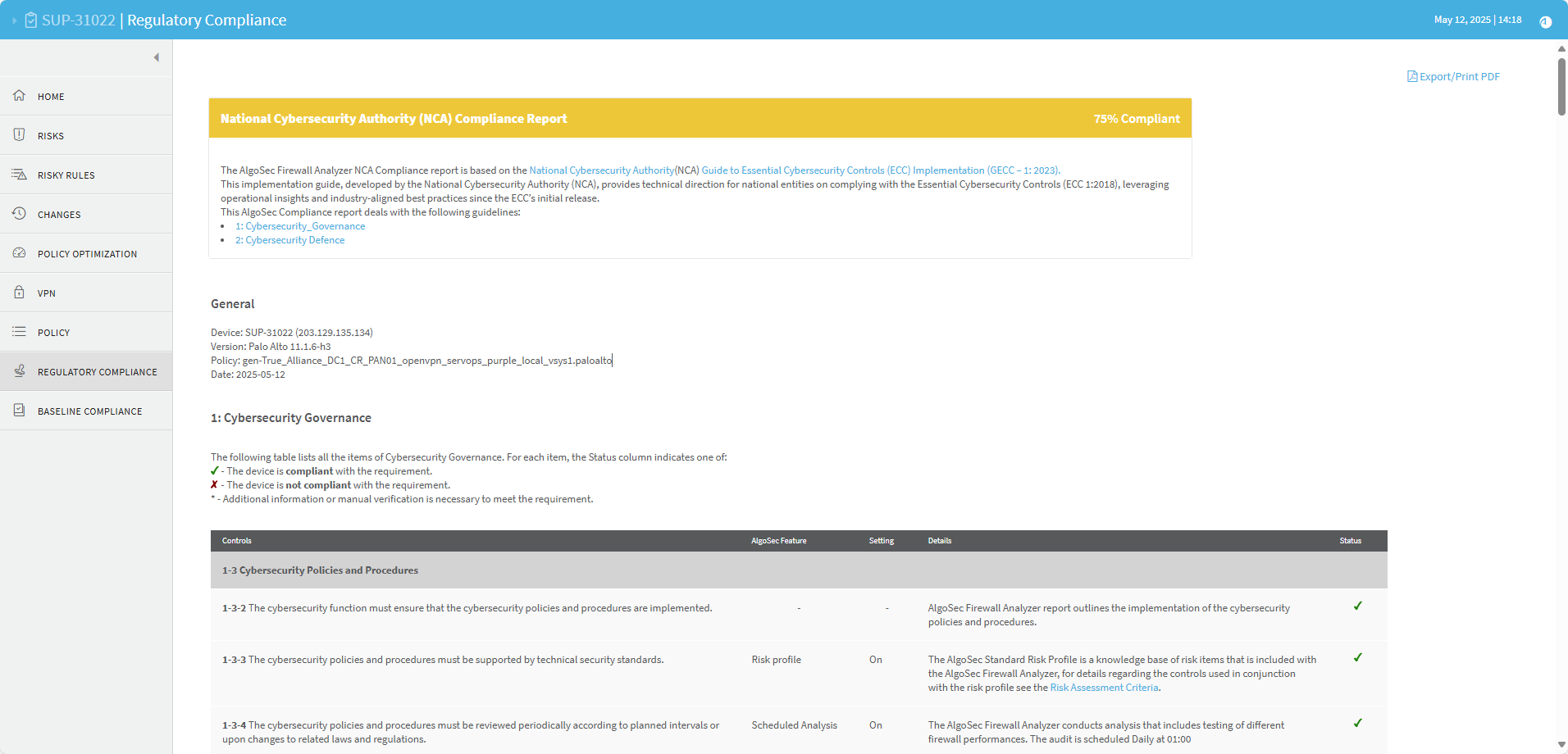1568x754 pixels.
Task: Open the Regulatory Compliance menu item
Action: coord(97,372)
